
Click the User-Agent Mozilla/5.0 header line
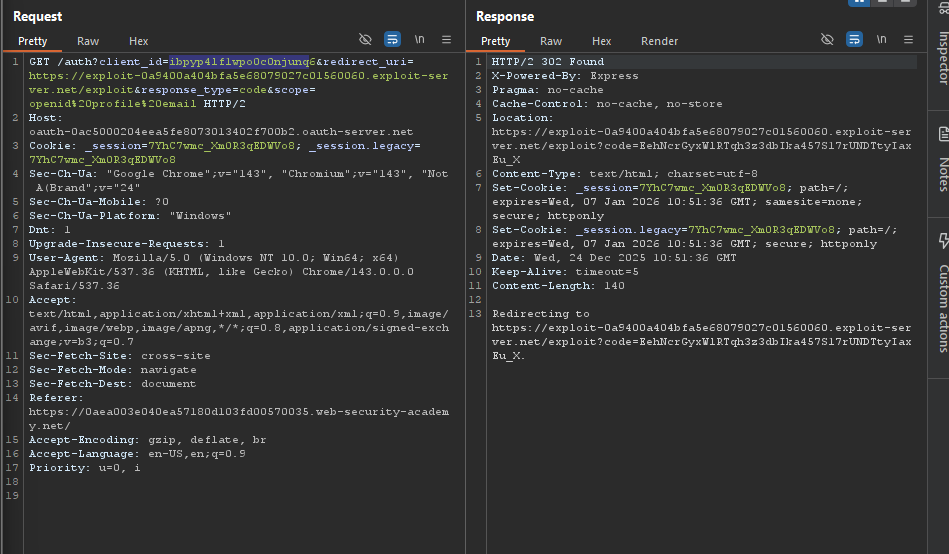(x=222, y=272)
